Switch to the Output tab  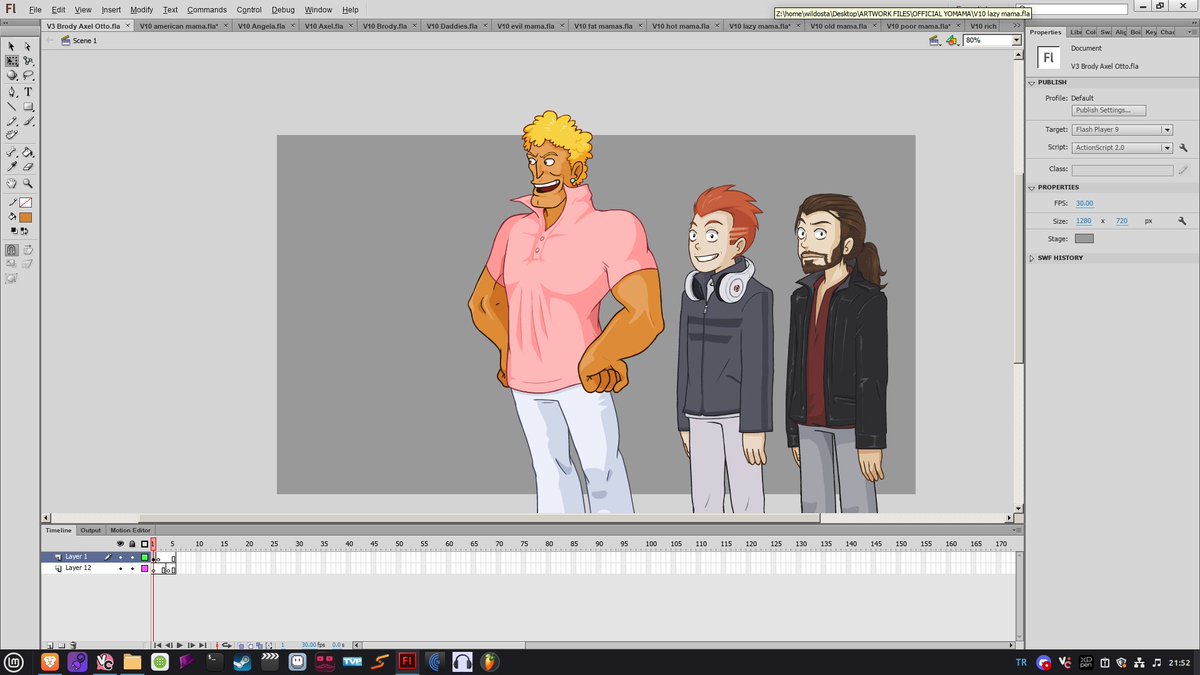click(91, 530)
